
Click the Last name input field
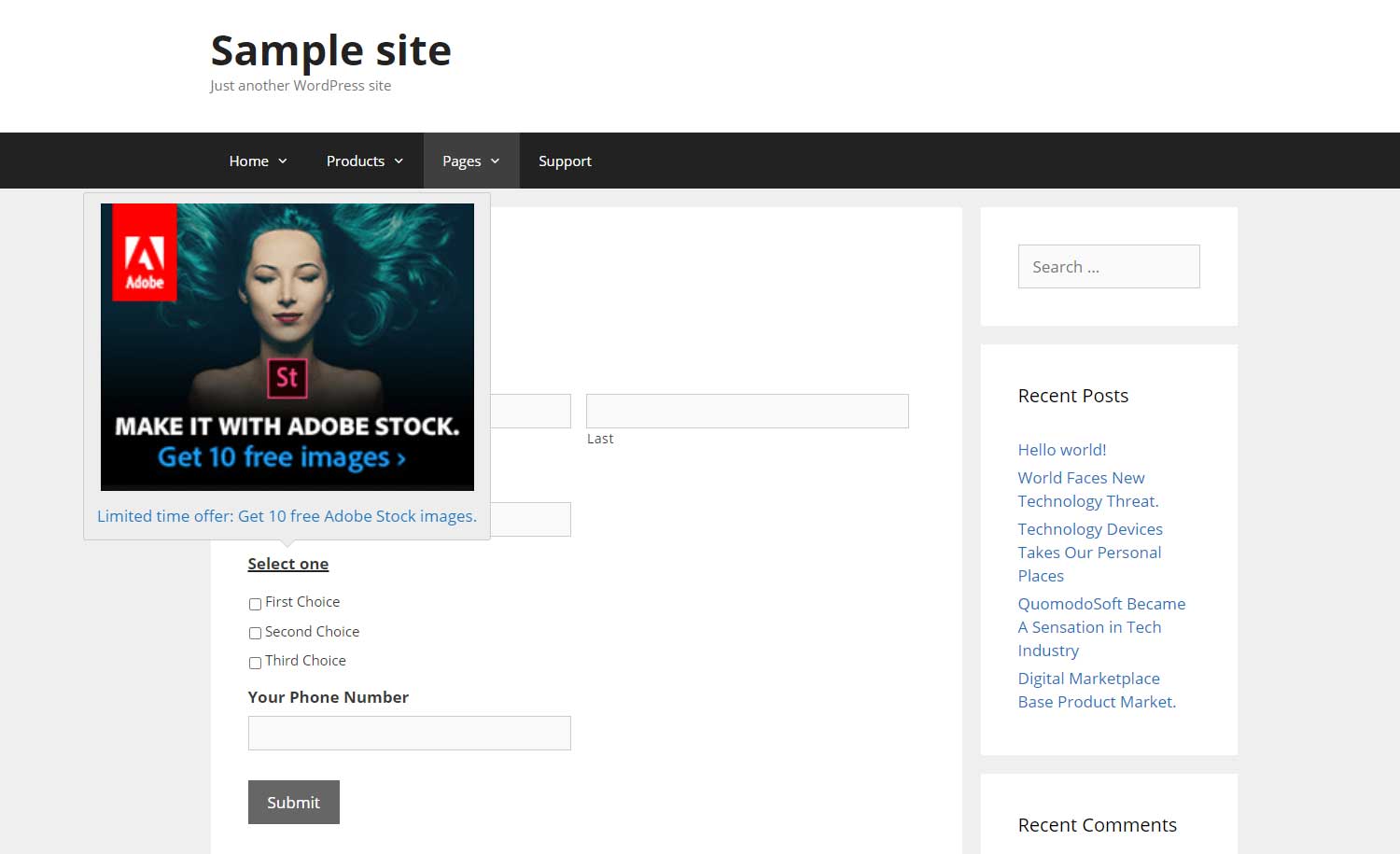pyautogui.click(x=748, y=411)
